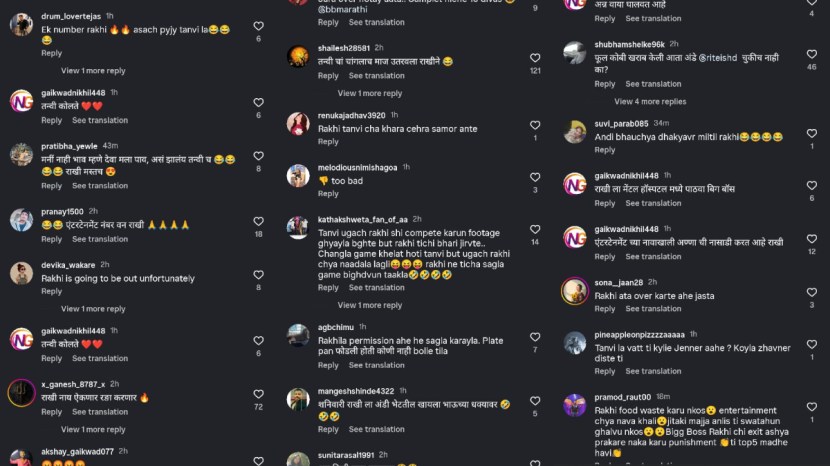
Task: Tap heart on x_ganesh_8787_x's comment
Action: 258,394
